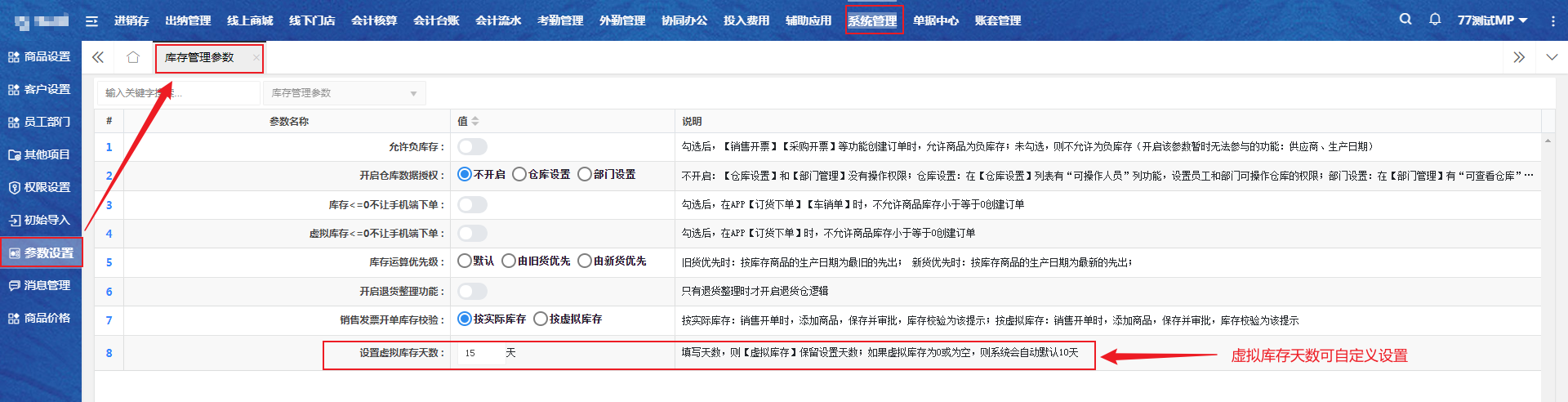Toggle 库存<=0不让手机端下单 switch
Viewport: 1568px width, 402px height.
(472, 204)
